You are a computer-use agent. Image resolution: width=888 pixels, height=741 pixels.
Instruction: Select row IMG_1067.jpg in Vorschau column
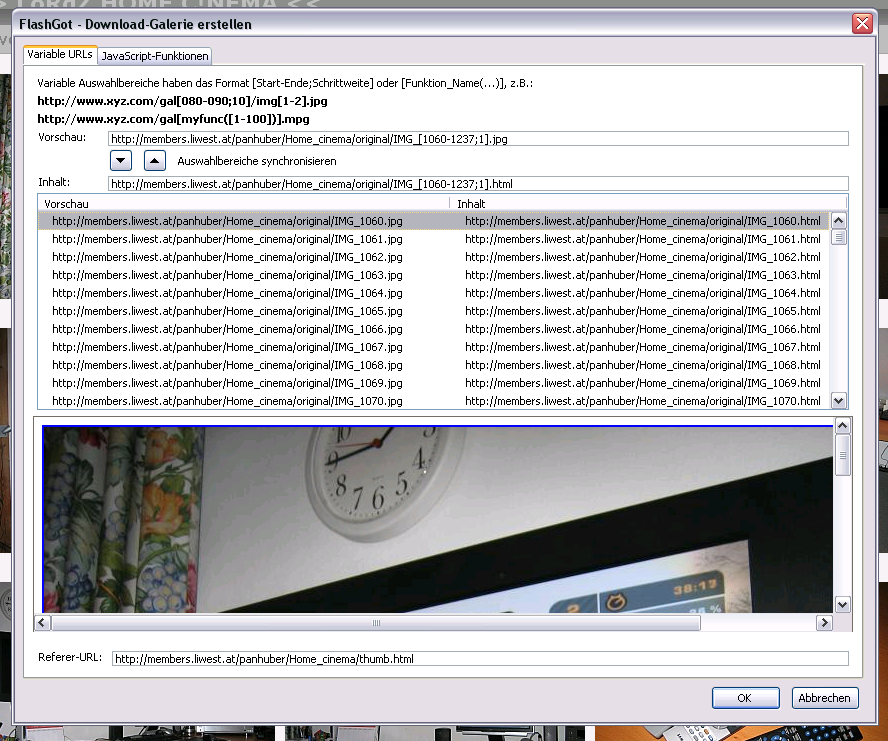click(x=227, y=347)
